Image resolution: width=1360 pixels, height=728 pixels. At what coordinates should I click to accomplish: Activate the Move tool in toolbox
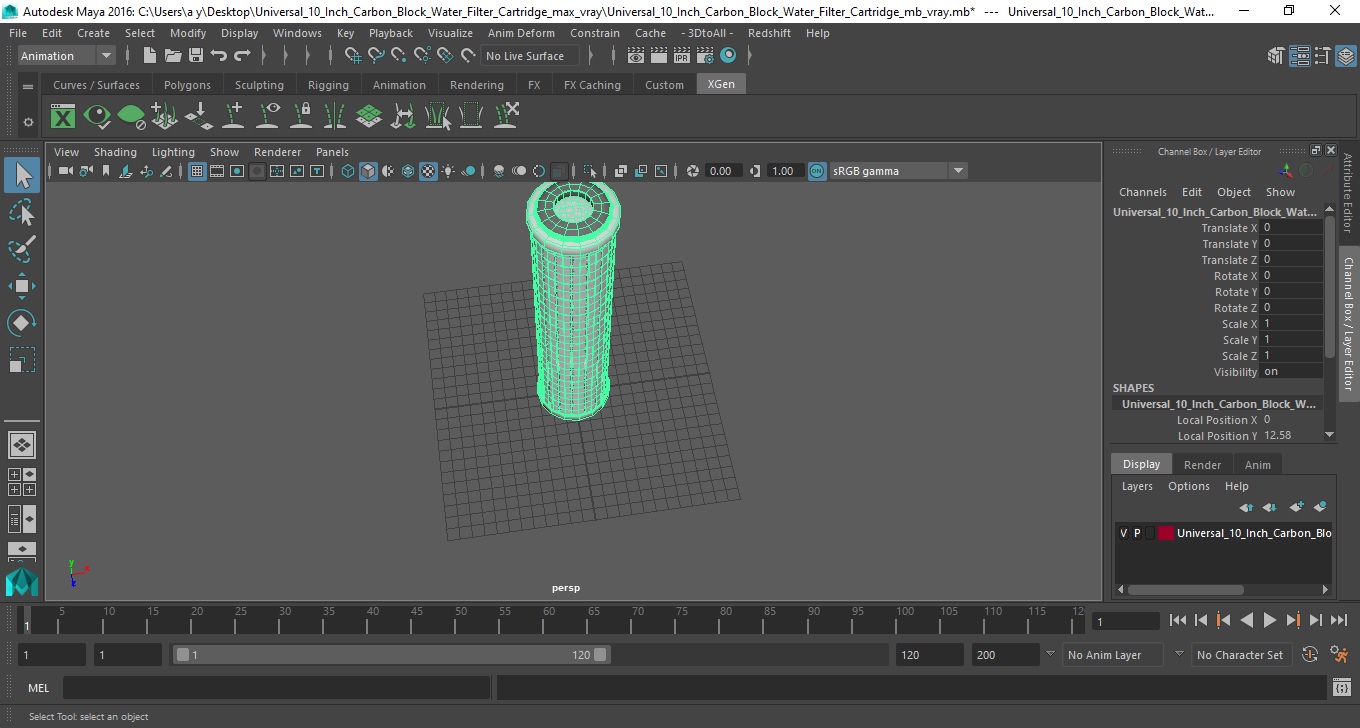coord(22,286)
